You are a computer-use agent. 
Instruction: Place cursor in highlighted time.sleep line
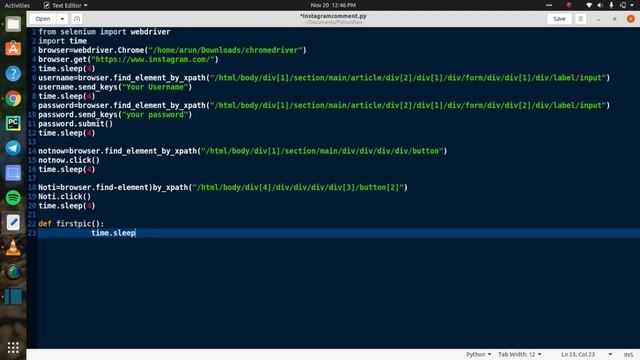coord(338,233)
